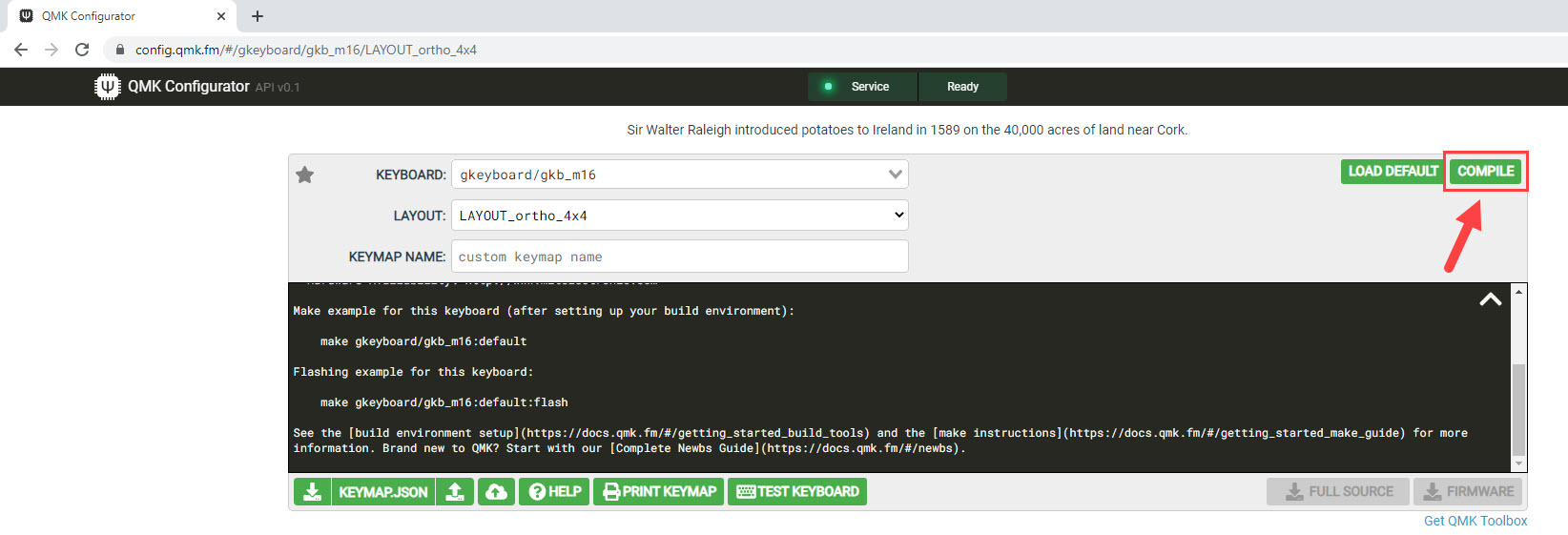The height and width of the screenshot is (535, 1568).
Task: Close the QMK Configurator browser tab
Action: [x=221, y=16]
